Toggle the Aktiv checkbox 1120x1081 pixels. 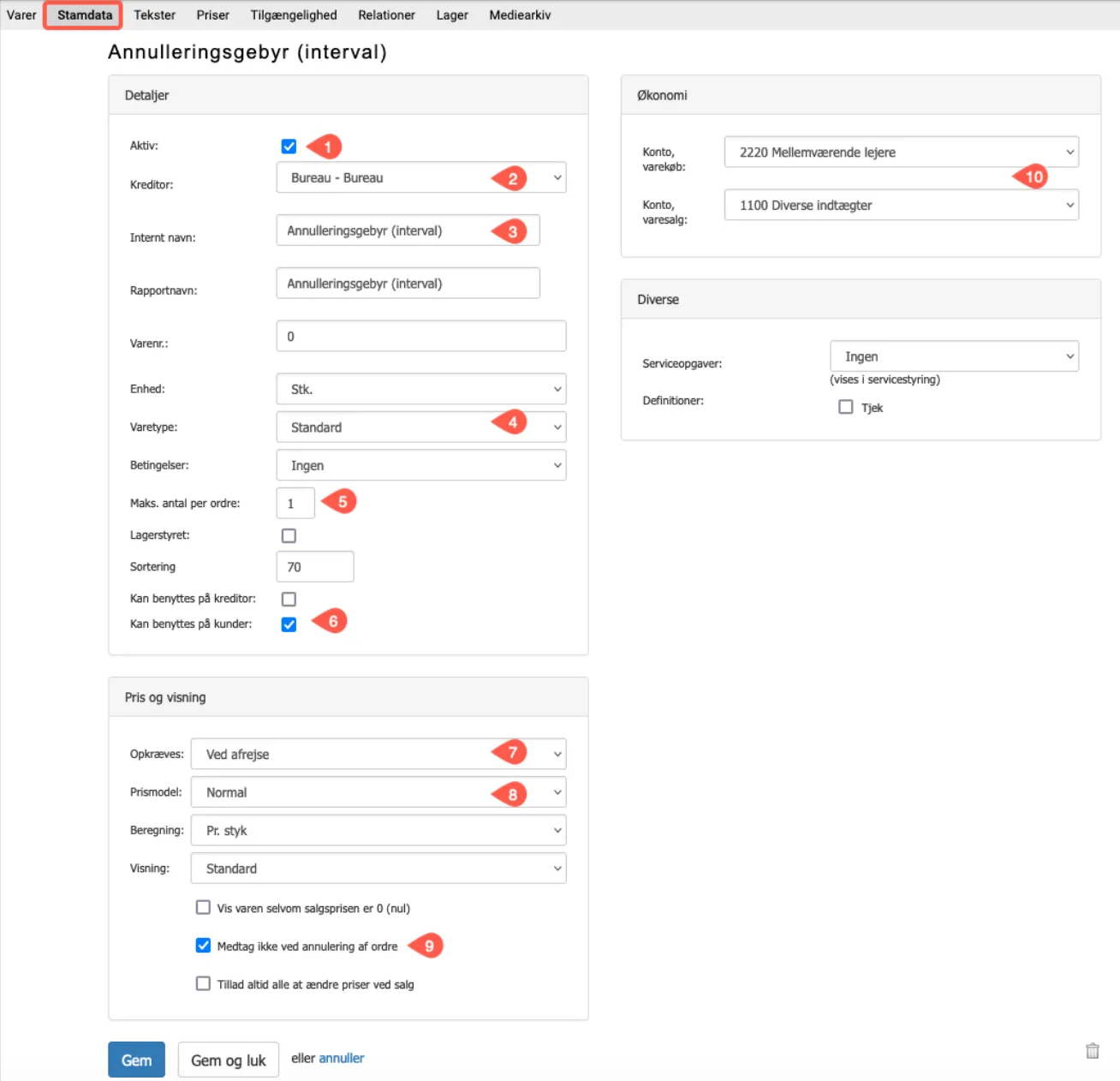289,146
